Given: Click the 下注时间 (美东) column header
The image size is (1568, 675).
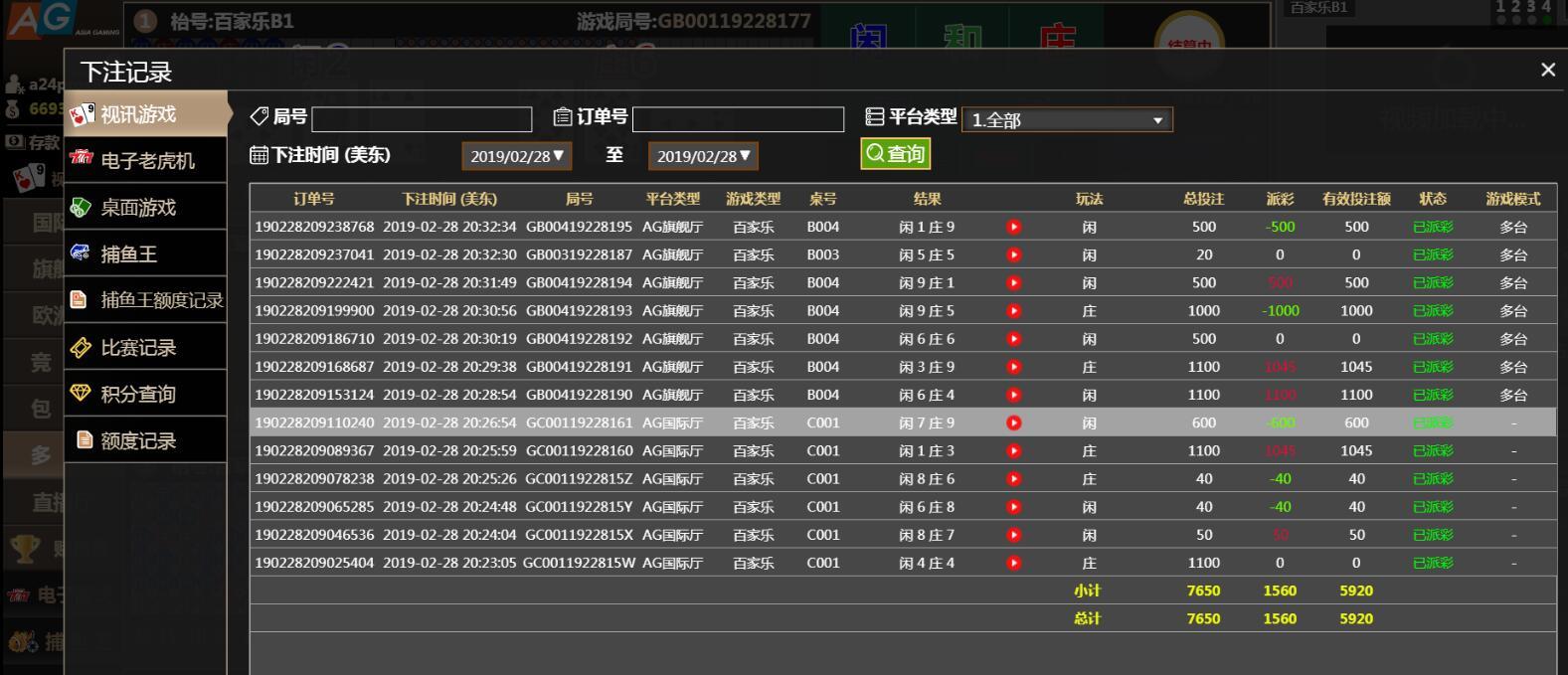Looking at the screenshot, I should (449, 199).
